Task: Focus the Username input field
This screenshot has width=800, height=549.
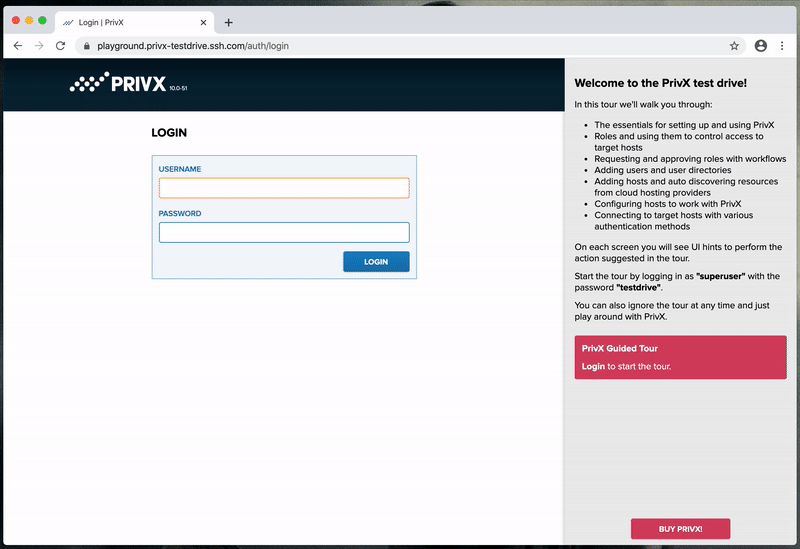Action: 284,188
